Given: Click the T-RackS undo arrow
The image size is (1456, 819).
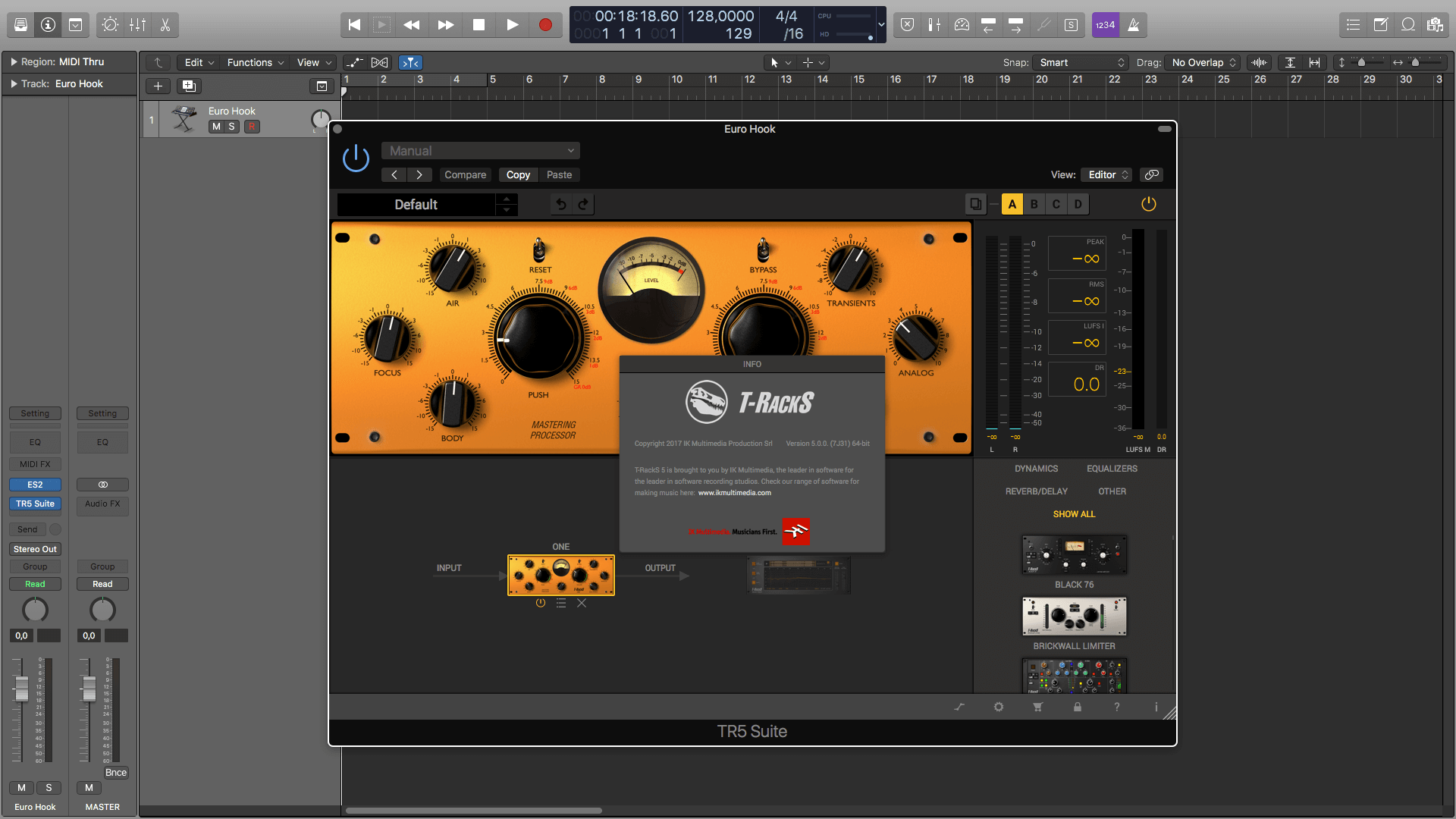Looking at the screenshot, I should 561,204.
